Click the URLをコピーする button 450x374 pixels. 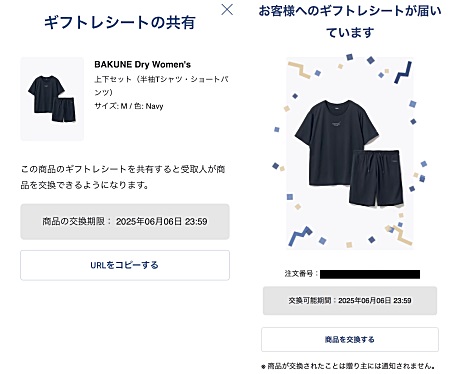[125, 265]
